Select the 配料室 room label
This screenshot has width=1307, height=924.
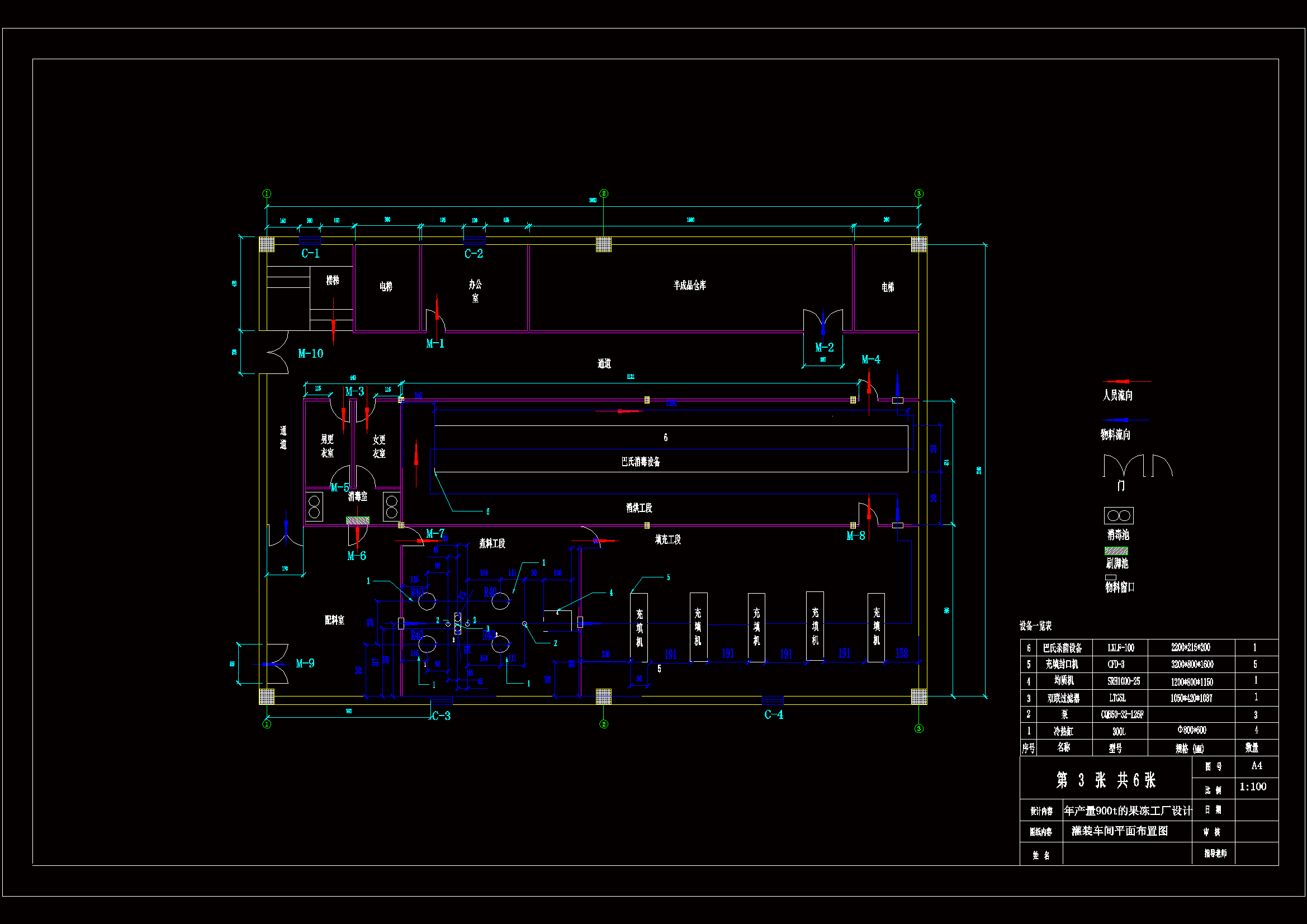(x=334, y=620)
